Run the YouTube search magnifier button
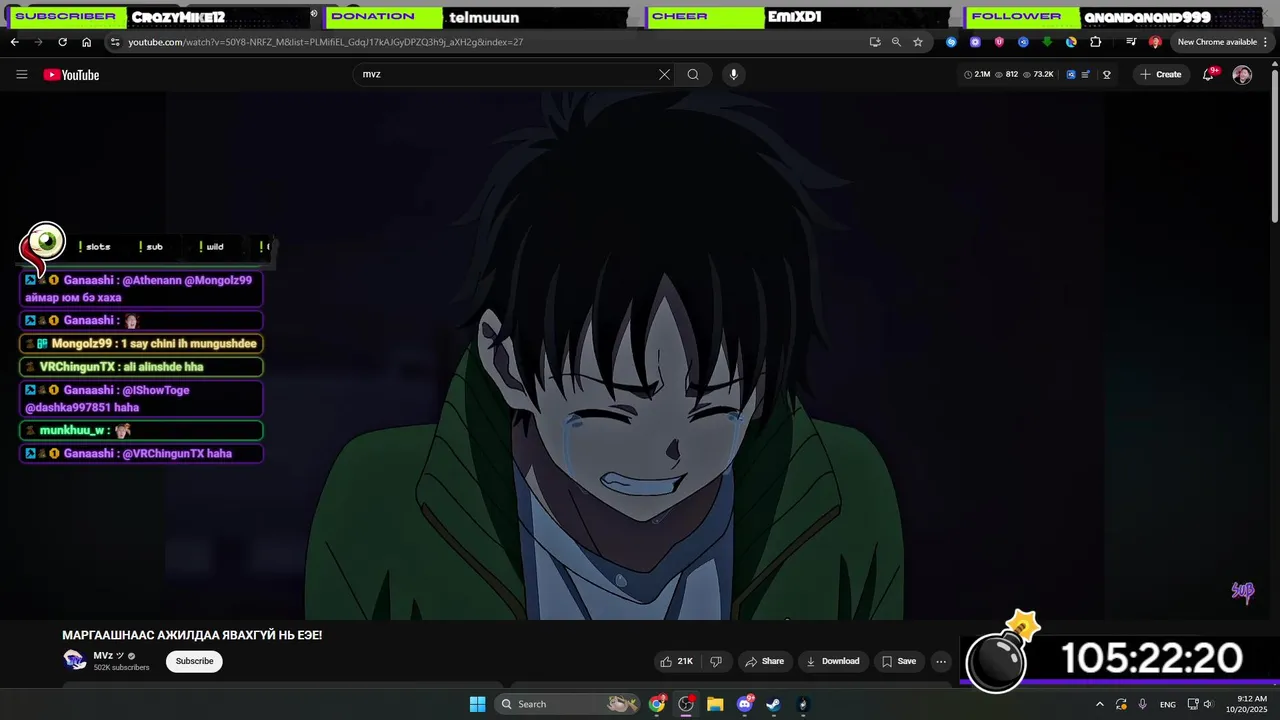This screenshot has width=1280, height=720. [x=693, y=74]
